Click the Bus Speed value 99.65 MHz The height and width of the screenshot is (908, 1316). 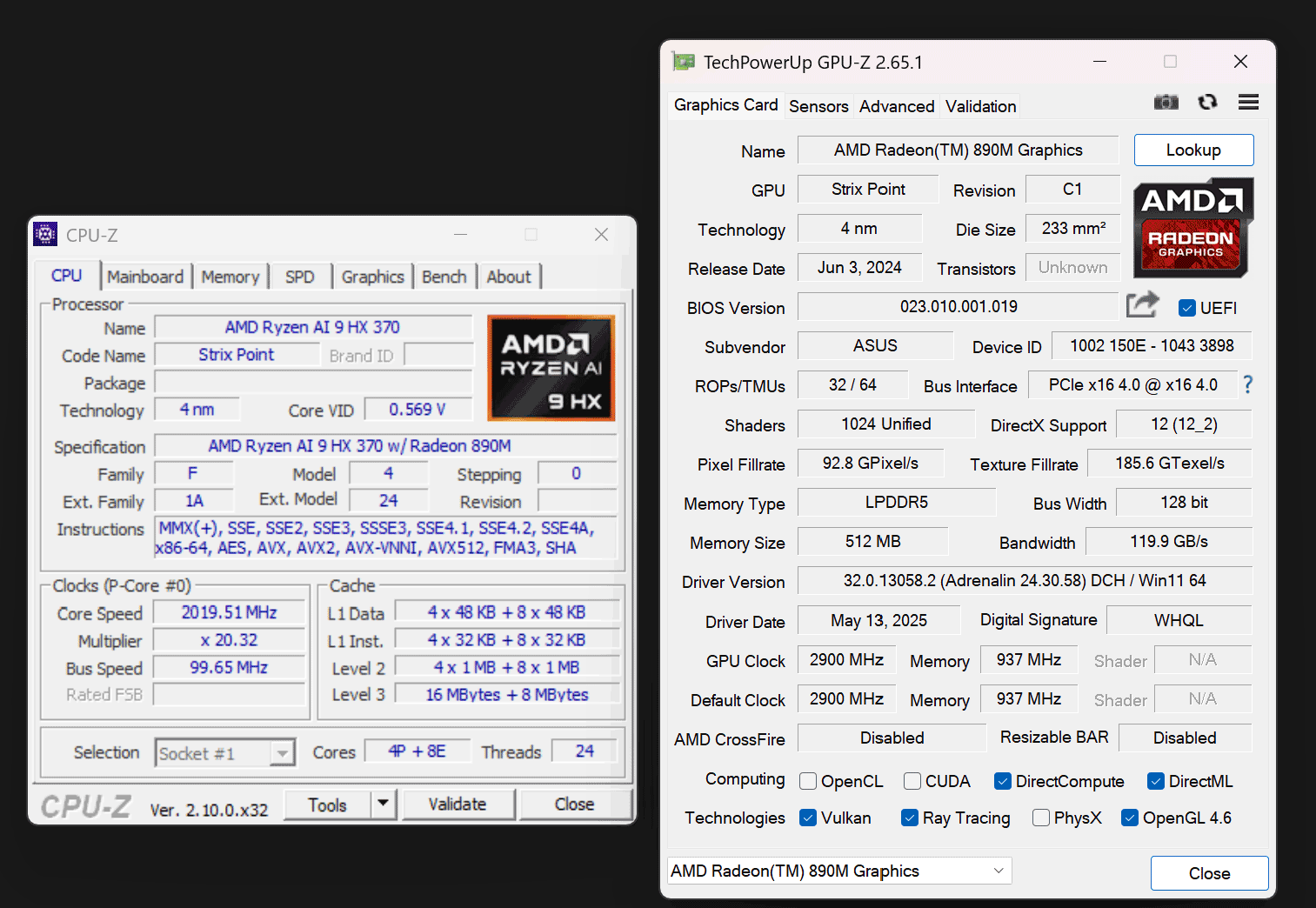point(230,668)
